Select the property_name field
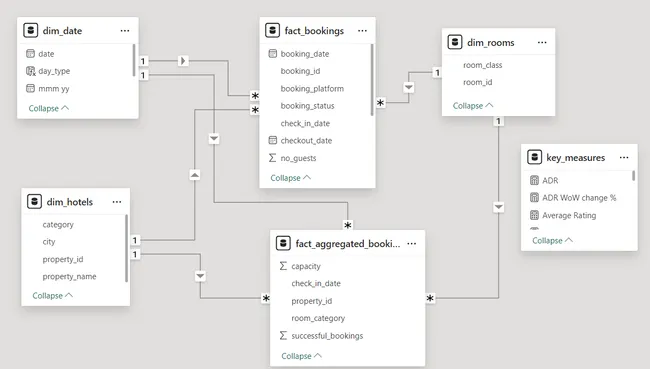Image resolution: width=650 pixels, height=369 pixels. tap(69, 277)
